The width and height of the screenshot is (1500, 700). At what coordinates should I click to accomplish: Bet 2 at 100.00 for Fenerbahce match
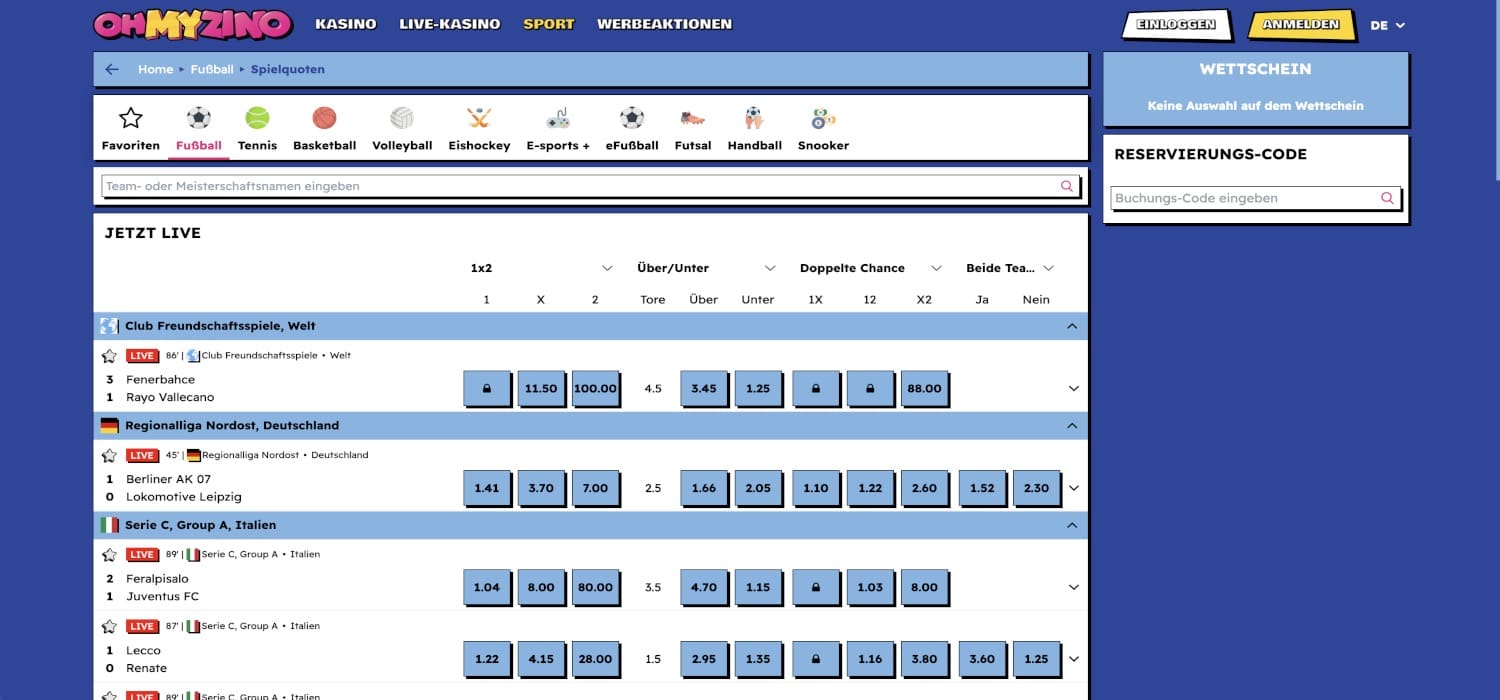595,389
